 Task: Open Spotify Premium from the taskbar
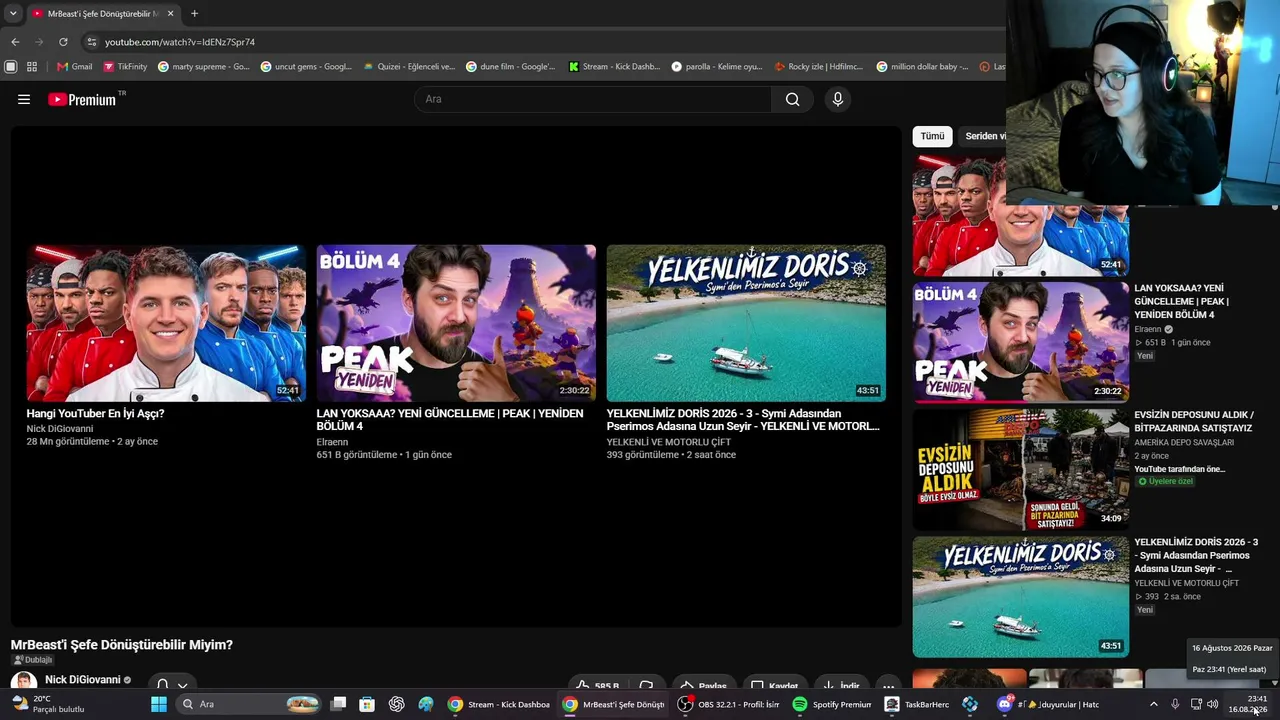click(832, 704)
